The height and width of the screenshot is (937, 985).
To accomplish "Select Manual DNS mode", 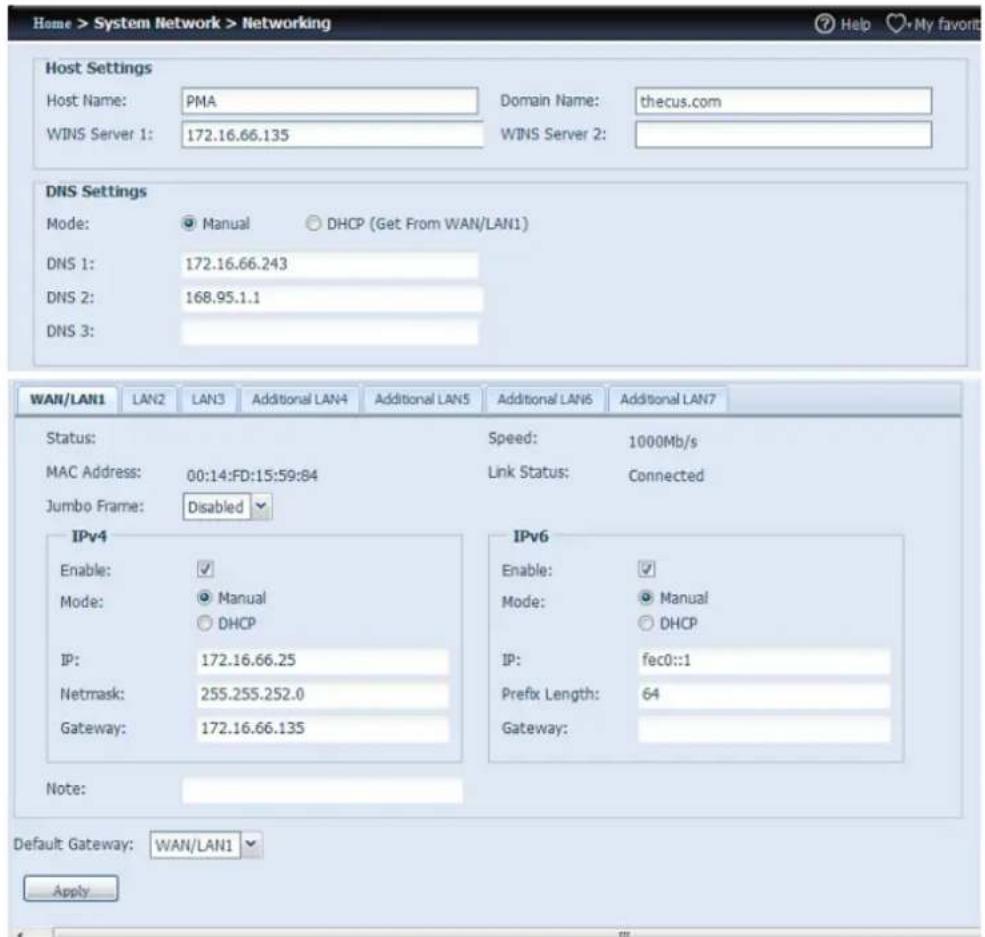I will coord(189,224).
